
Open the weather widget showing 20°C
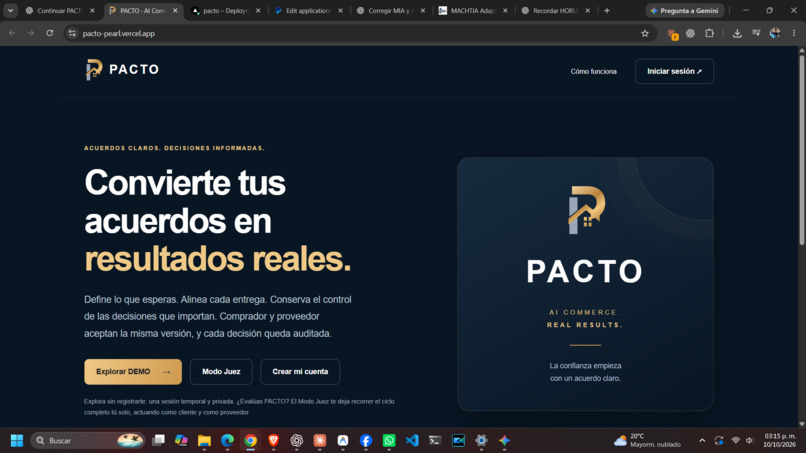[648, 441]
